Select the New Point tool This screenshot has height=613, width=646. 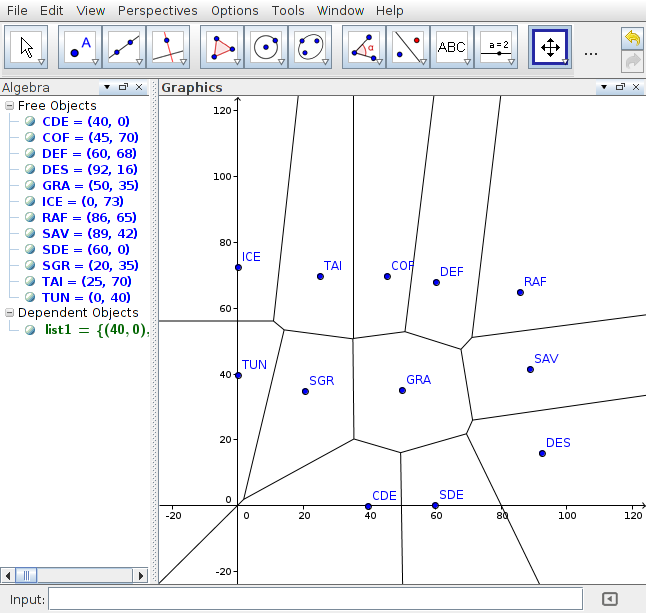coord(80,47)
